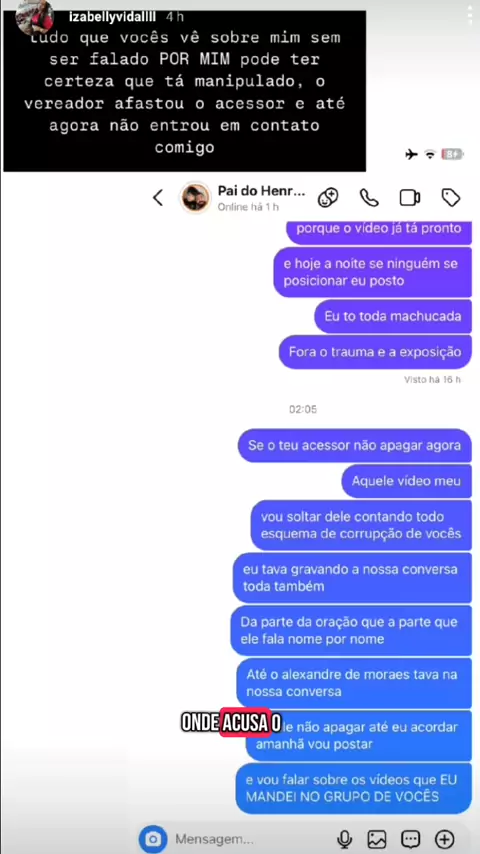Select the 'Eu to toda machucada' message
480x854 pixels.
coord(393,316)
